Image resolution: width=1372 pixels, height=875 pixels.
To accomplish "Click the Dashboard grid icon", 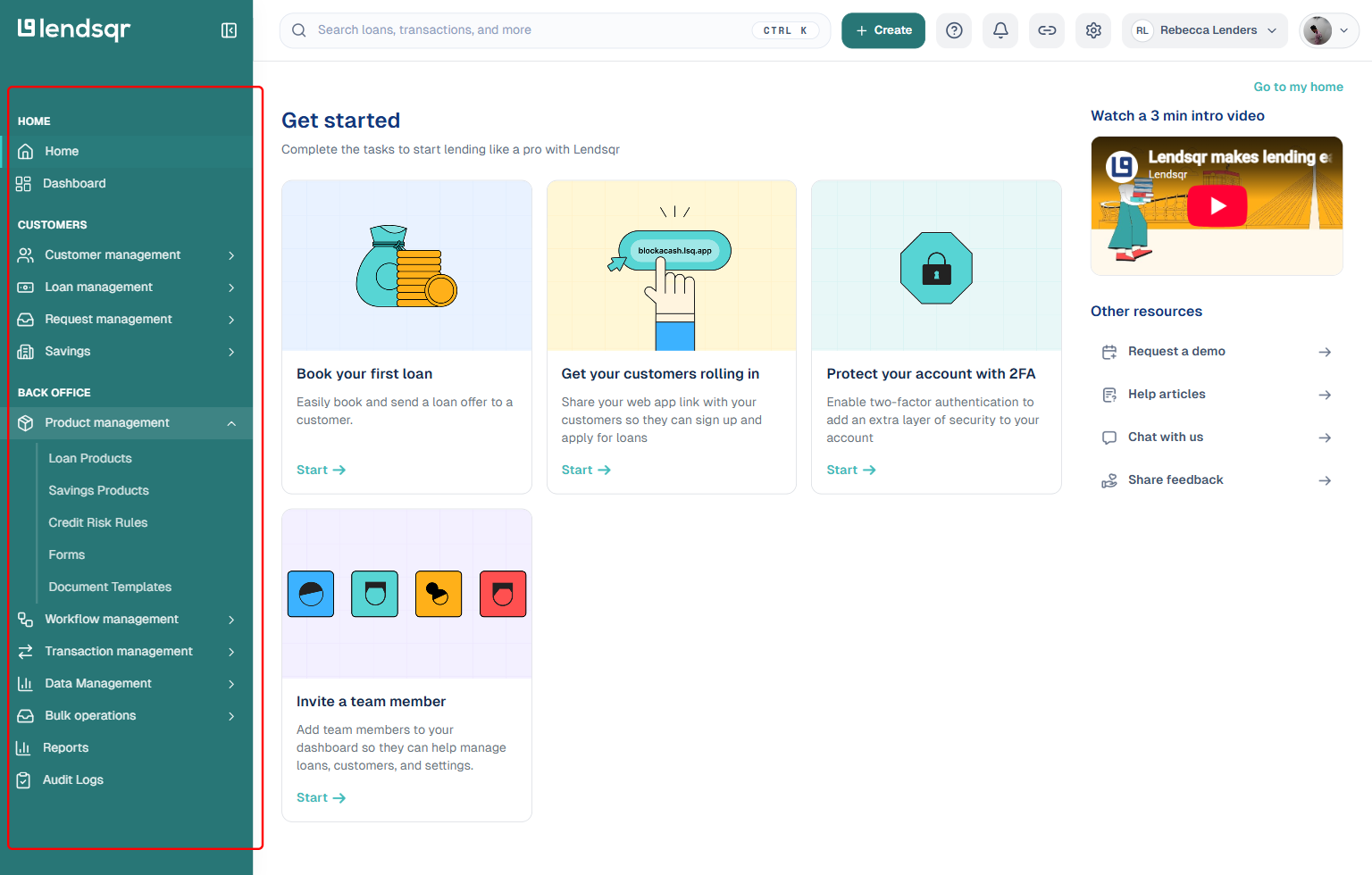I will (x=23, y=183).
